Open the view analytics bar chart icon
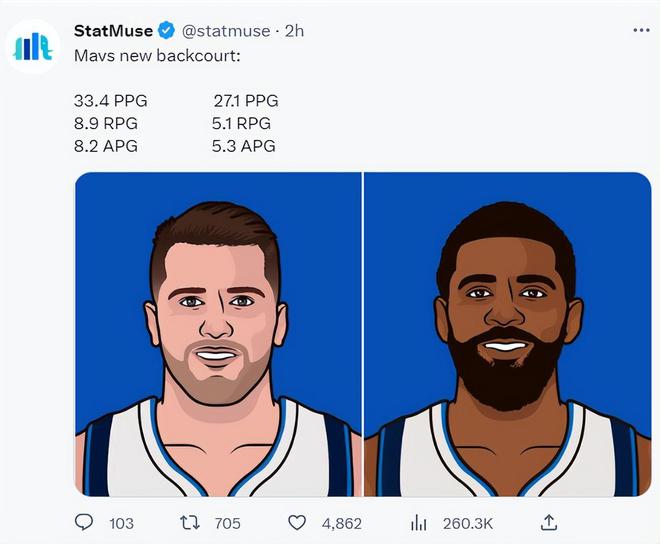Screen dimensions: 660x544 [x=418, y=523]
